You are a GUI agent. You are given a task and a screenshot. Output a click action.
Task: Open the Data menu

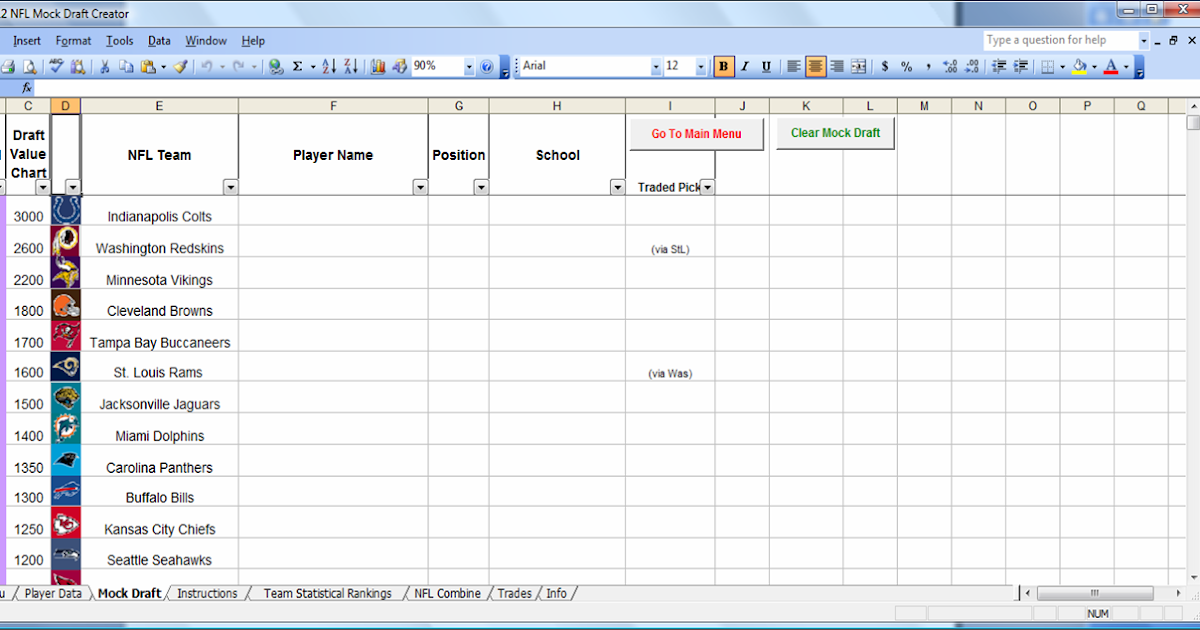pyautogui.click(x=159, y=41)
